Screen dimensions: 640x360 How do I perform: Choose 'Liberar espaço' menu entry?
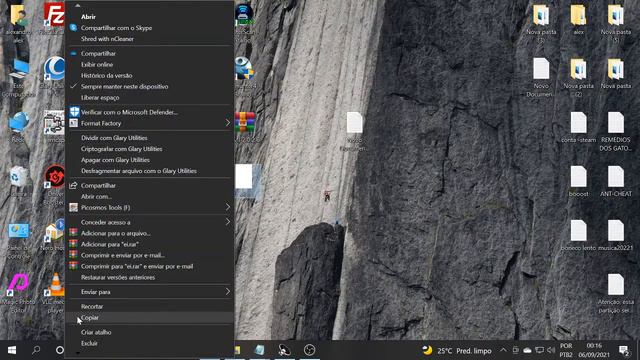tap(149, 98)
